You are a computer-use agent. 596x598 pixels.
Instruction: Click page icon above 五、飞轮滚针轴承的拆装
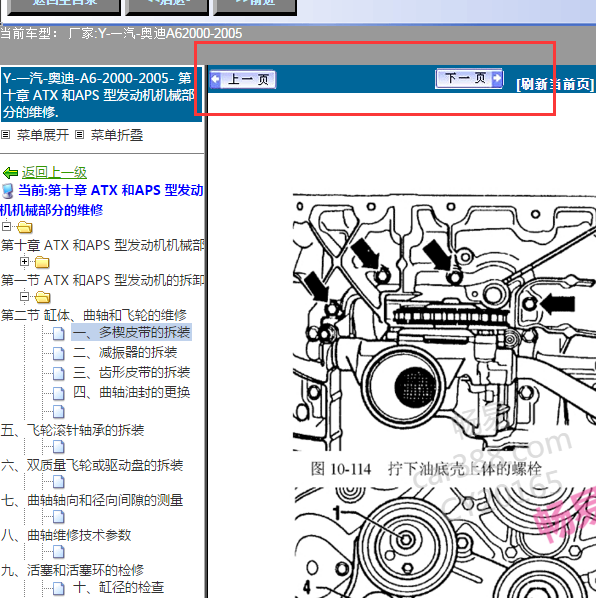click(x=59, y=412)
